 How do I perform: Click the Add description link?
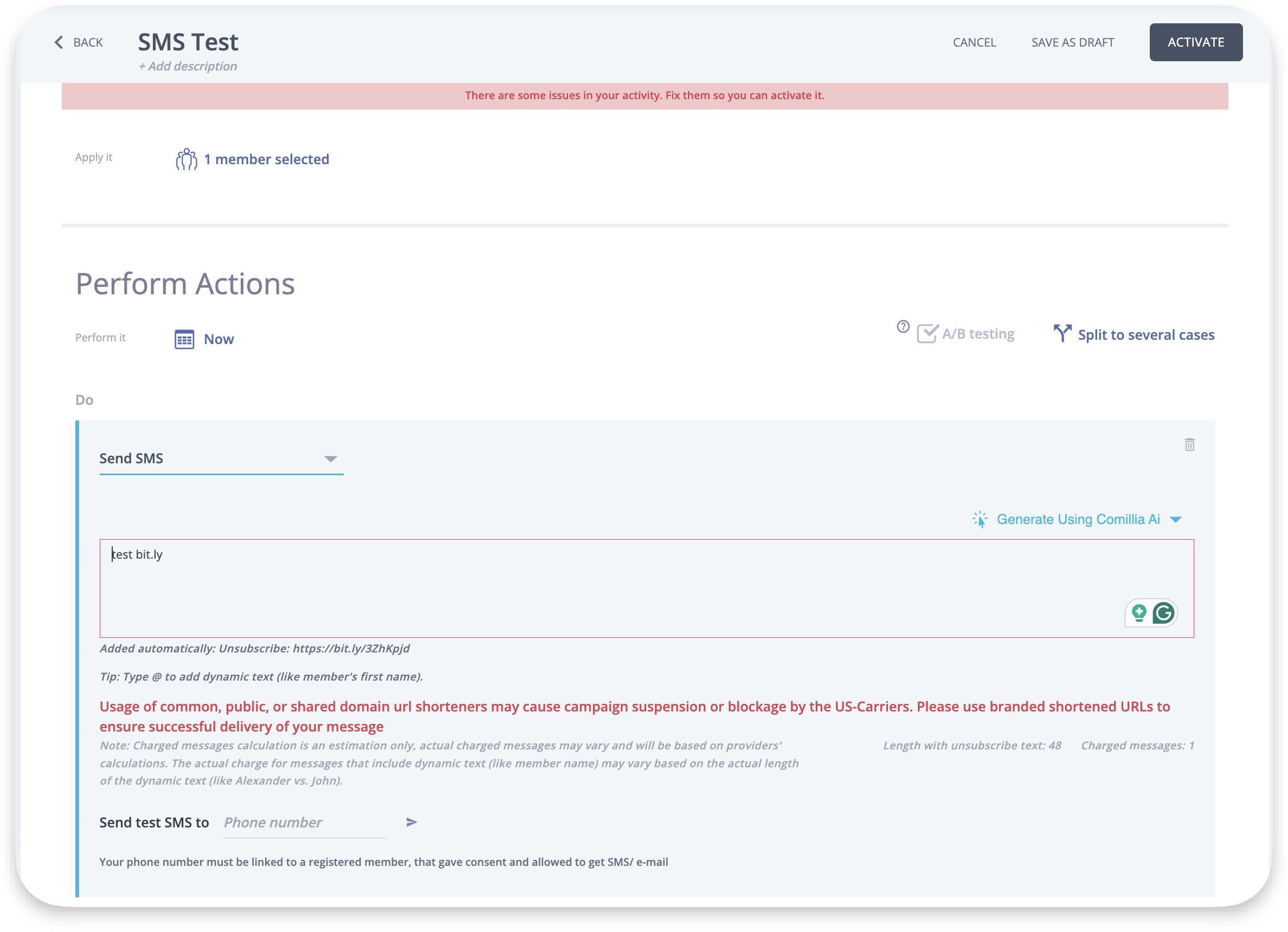pyautogui.click(x=188, y=67)
